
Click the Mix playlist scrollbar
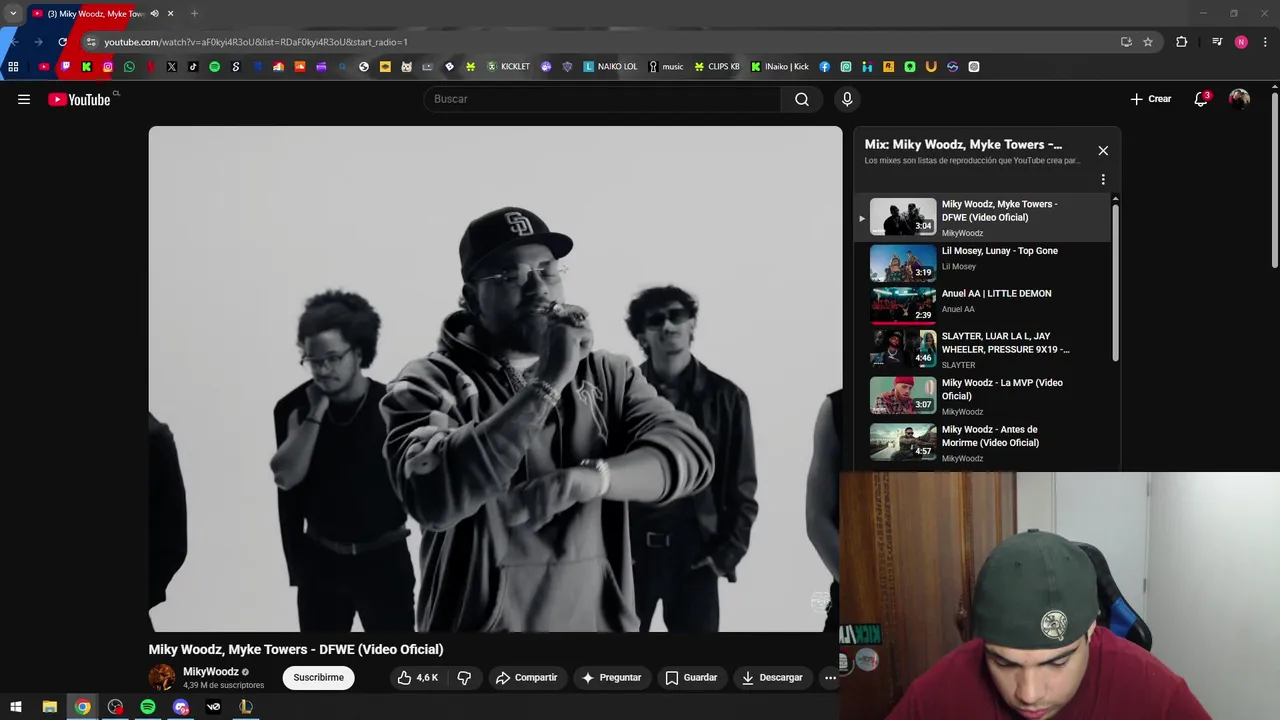pos(1116,283)
